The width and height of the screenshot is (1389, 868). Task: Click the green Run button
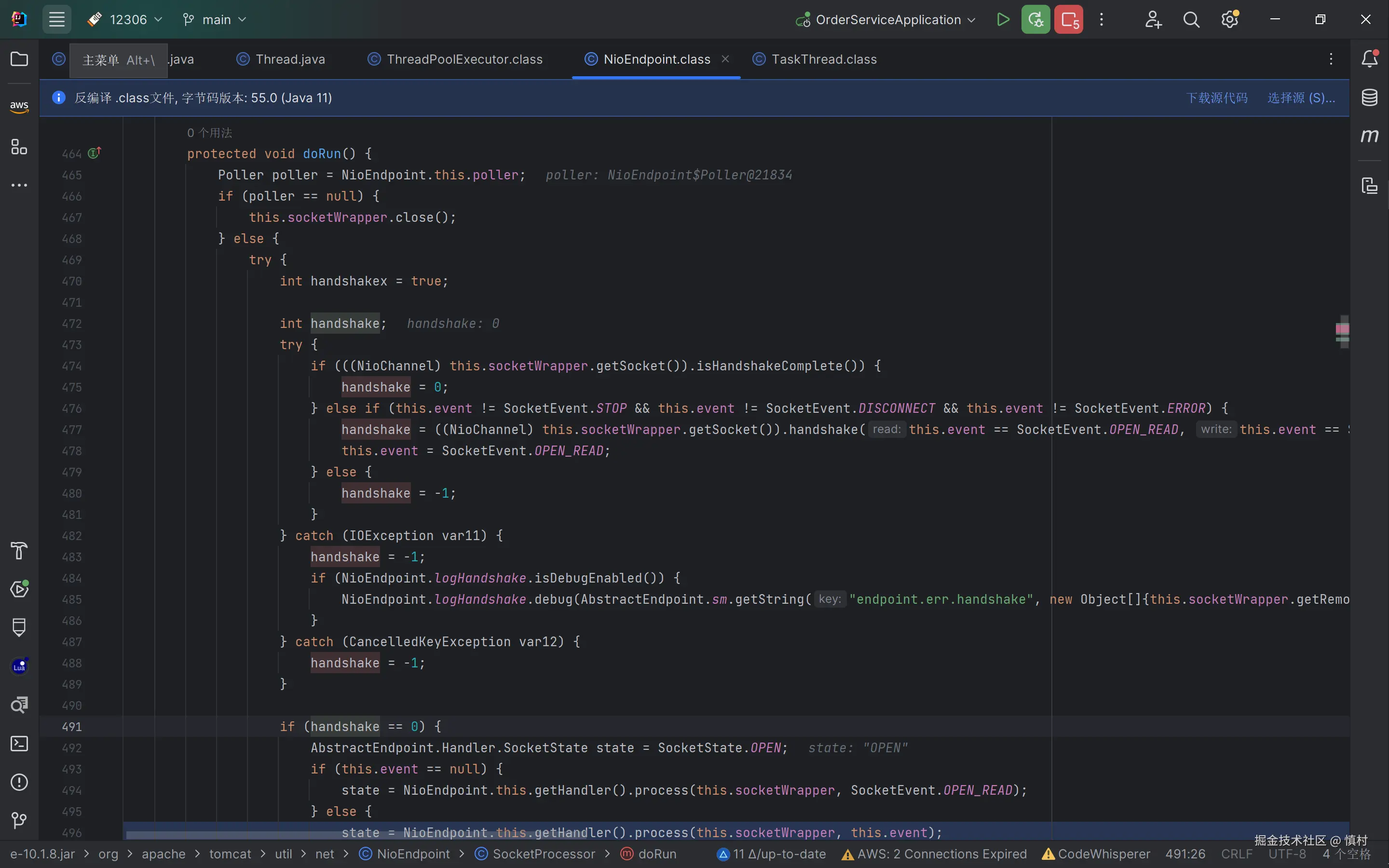(1003, 19)
